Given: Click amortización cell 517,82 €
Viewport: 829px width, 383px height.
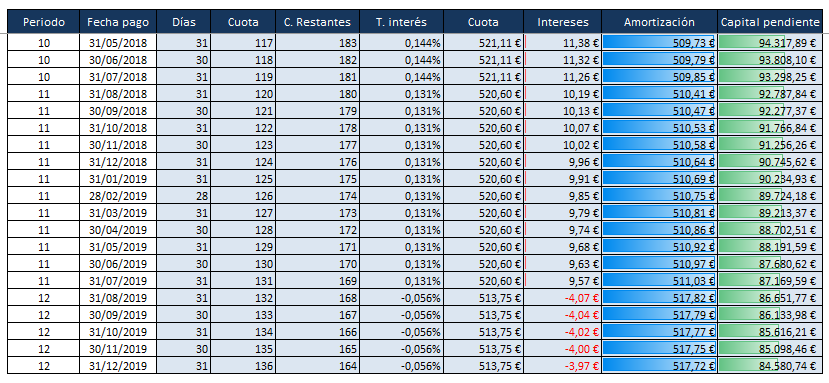Looking at the screenshot, I should click(659, 298).
